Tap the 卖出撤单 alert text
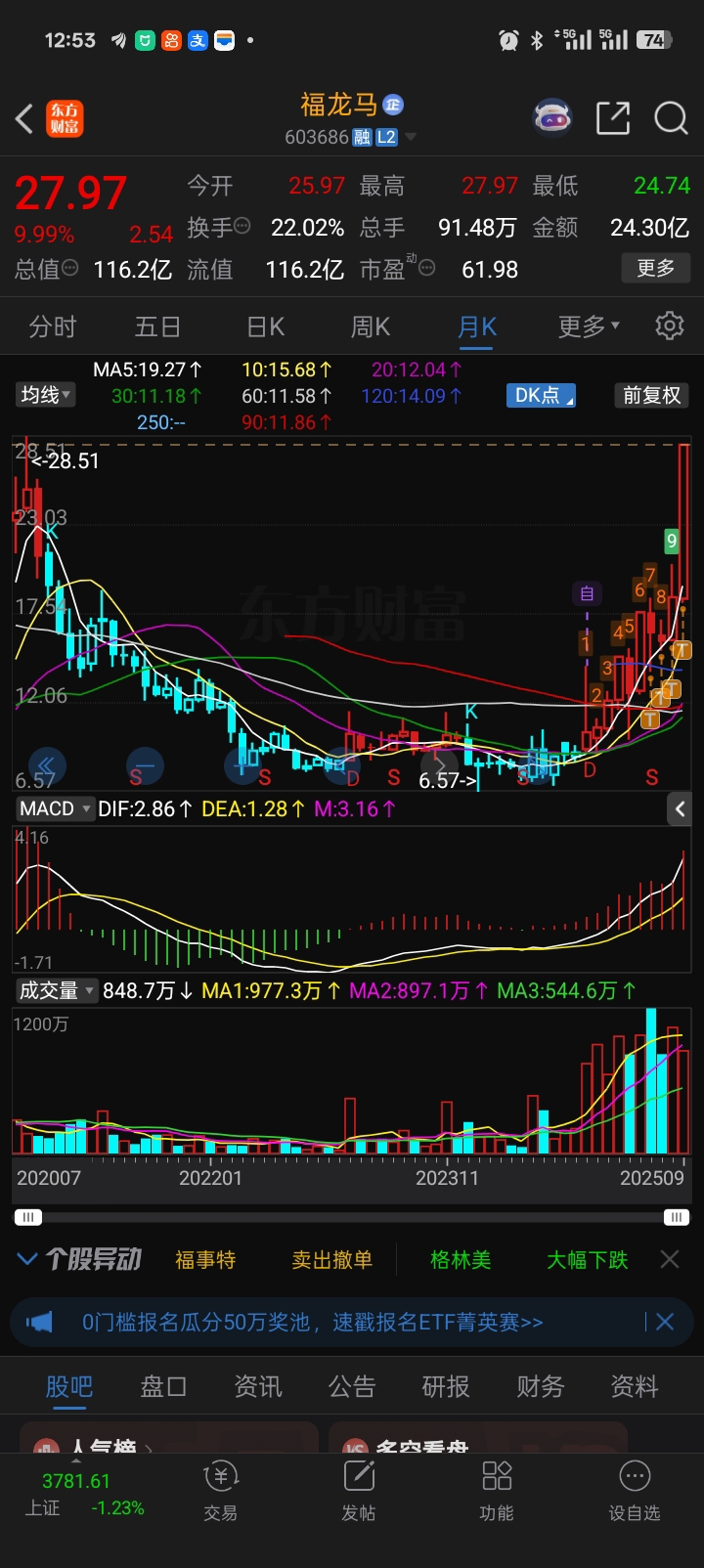Screen dimensions: 704x1568 [x=332, y=1259]
